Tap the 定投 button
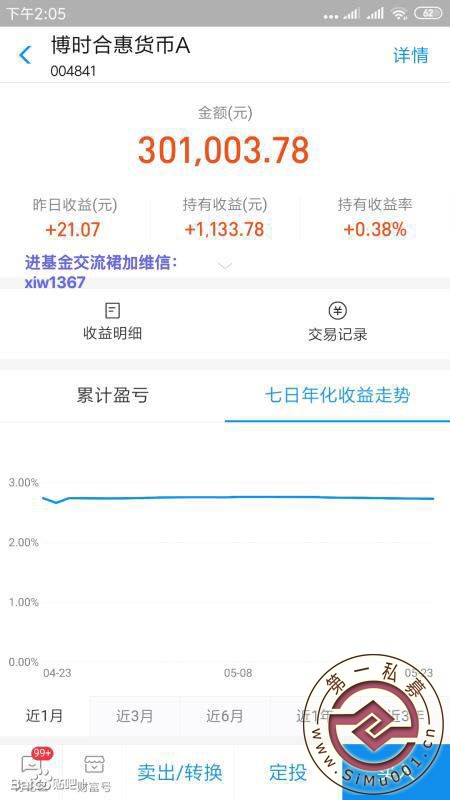 [288, 772]
